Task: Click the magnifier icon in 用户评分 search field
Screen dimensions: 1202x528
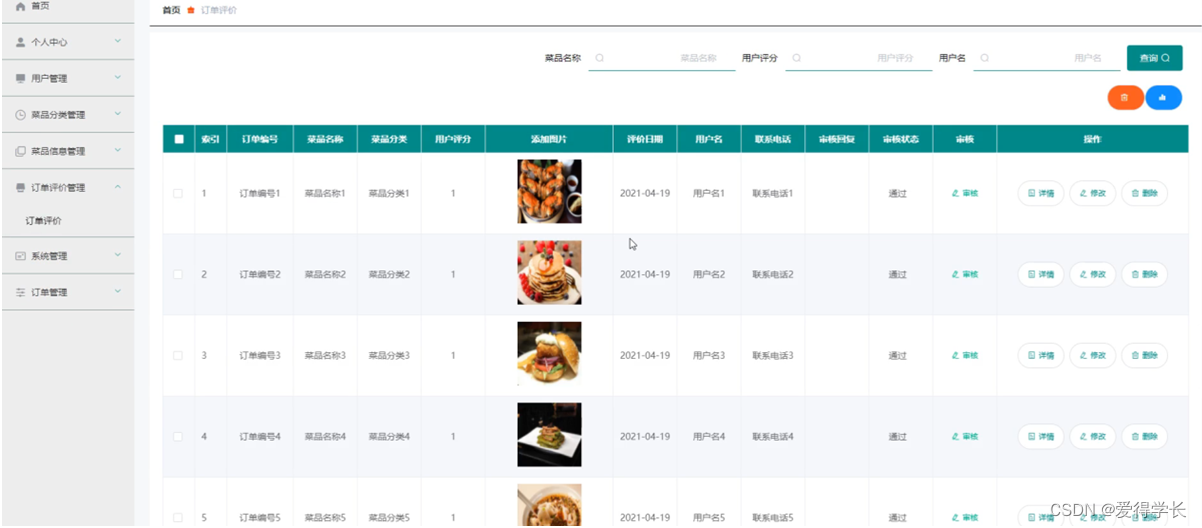Action: 796,58
